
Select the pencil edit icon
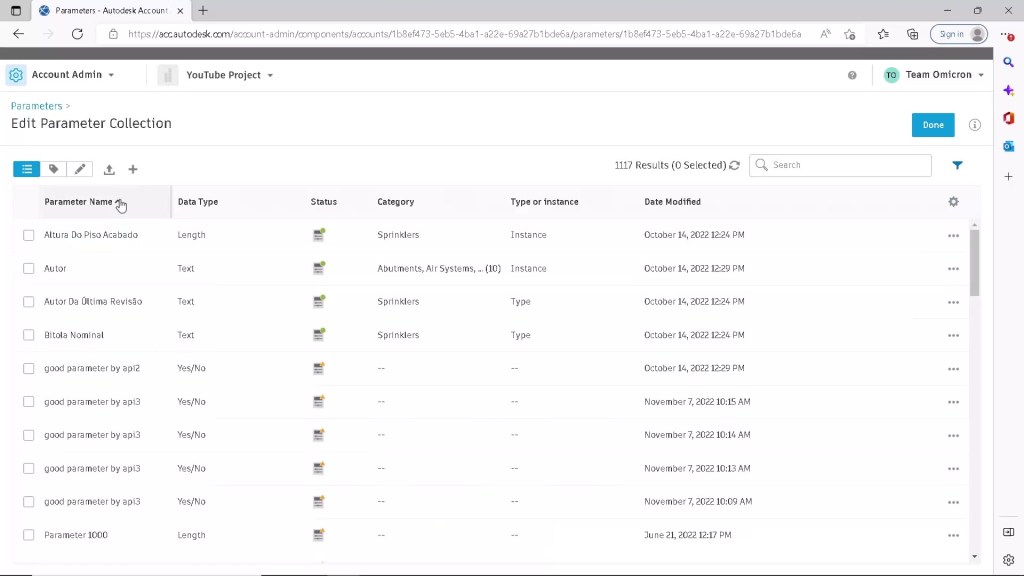[80, 169]
